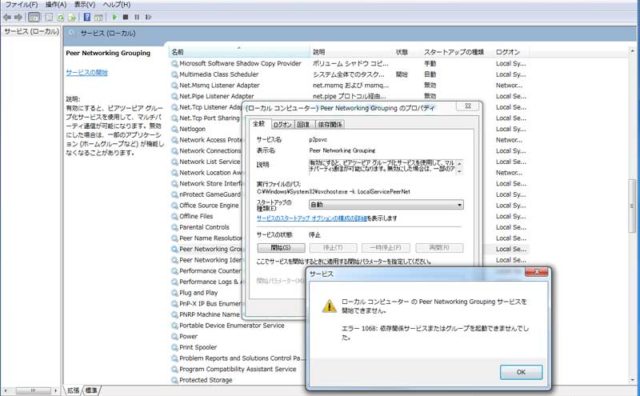Viewport: 640px width, 396px height.
Task: Switch to the 標準 view tab at bottom
Action: (x=91, y=391)
